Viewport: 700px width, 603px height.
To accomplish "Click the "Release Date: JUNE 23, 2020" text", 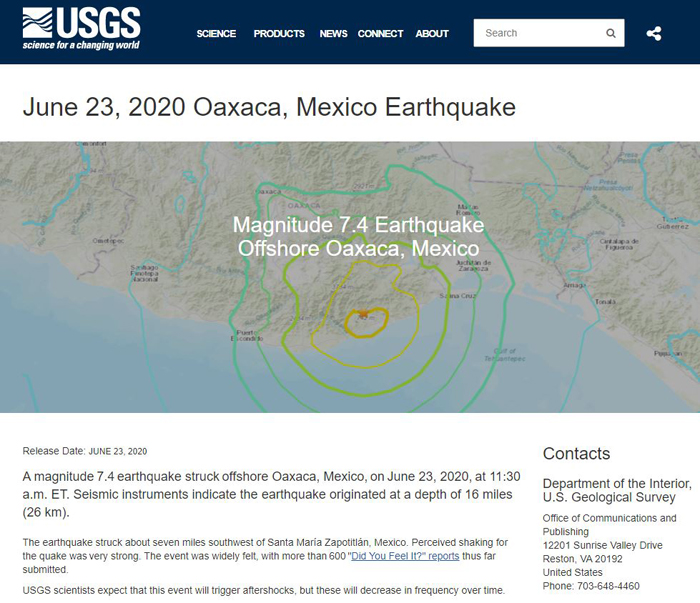I will (85, 451).
